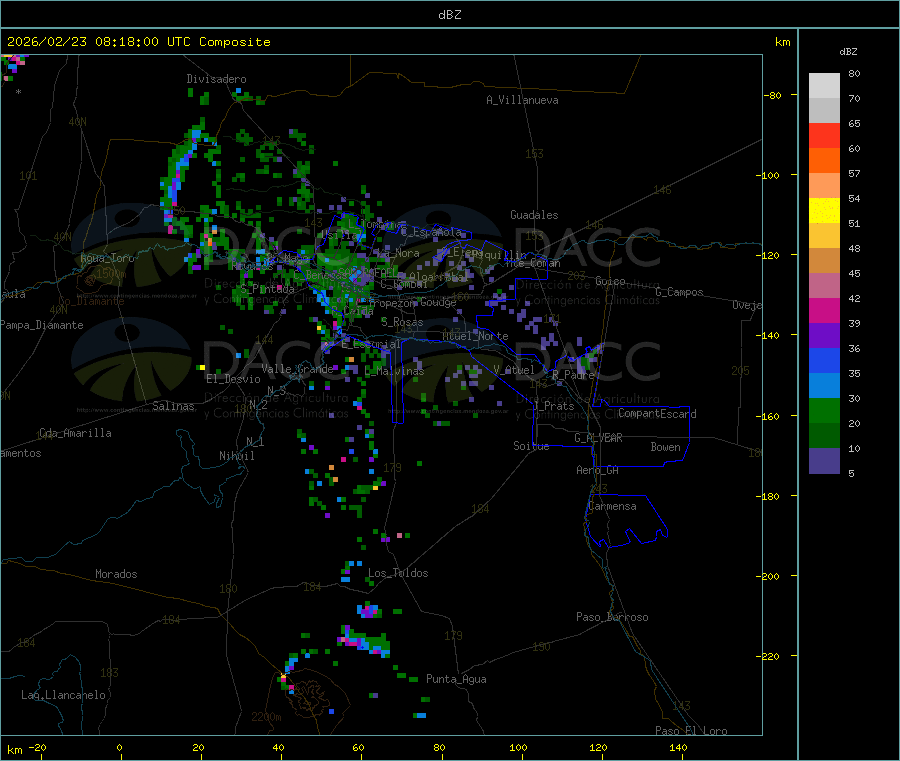This screenshot has height=761, width=900.
Task: Click the Paso_El_Loro label
Action: point(692,731)
